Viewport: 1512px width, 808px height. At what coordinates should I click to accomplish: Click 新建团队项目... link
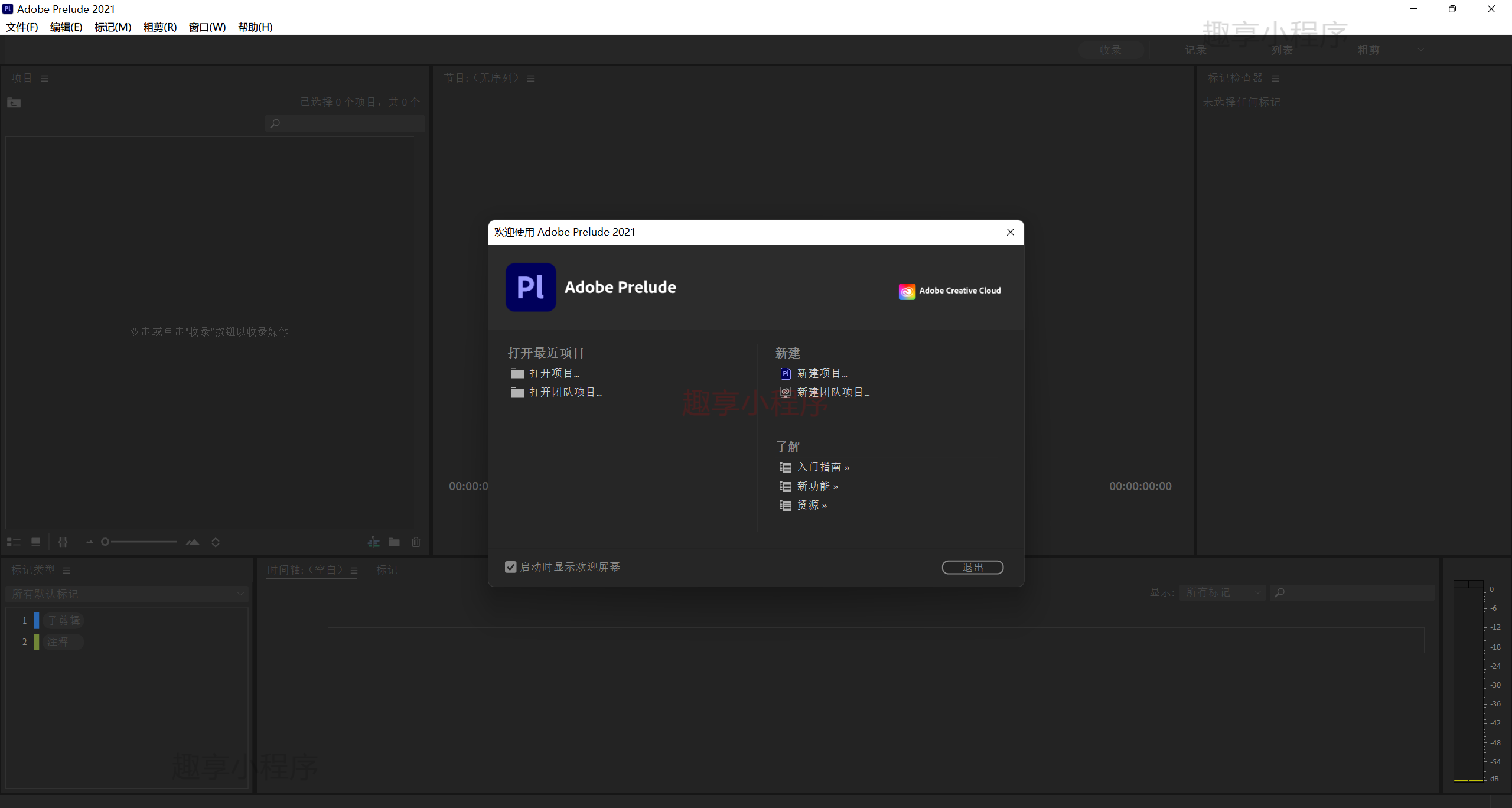point(833,392)
